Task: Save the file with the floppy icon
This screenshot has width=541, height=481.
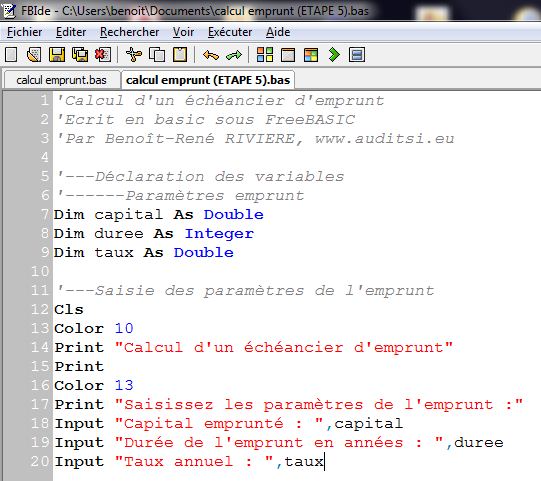Action: click(57, 55)
